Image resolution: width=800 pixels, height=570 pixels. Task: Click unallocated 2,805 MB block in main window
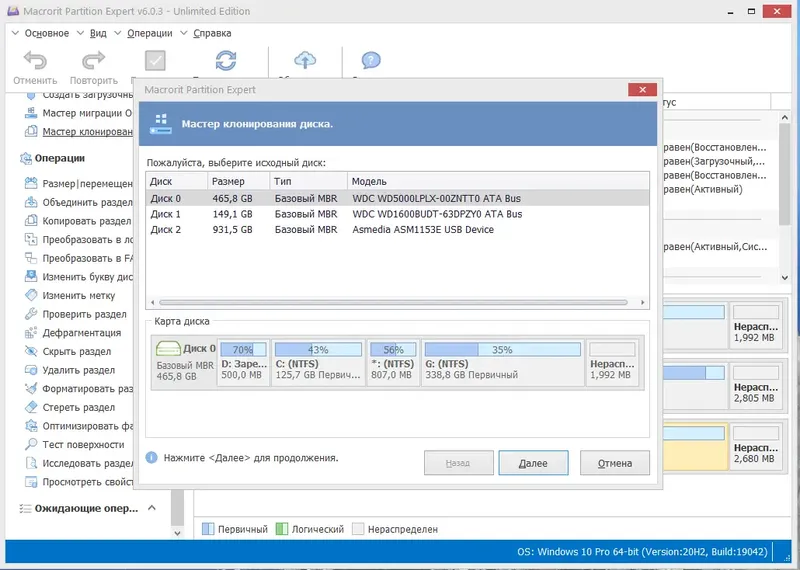click(x=756, y=386)
